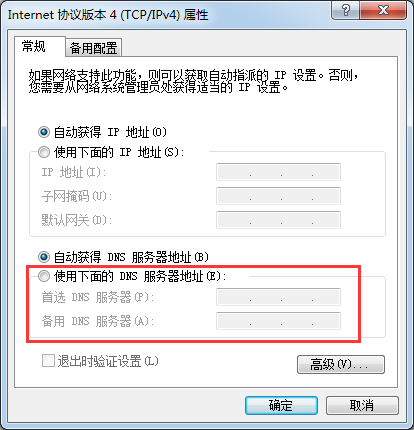
Task: Click the 使用下面的 DNS 服务器地址 label text
Action: click(x=140, y=276)
